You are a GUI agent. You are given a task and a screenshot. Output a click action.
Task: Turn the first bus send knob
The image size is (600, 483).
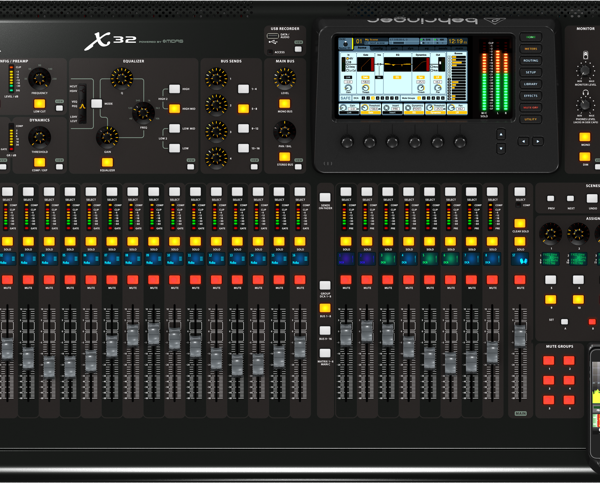click(216, 78)
